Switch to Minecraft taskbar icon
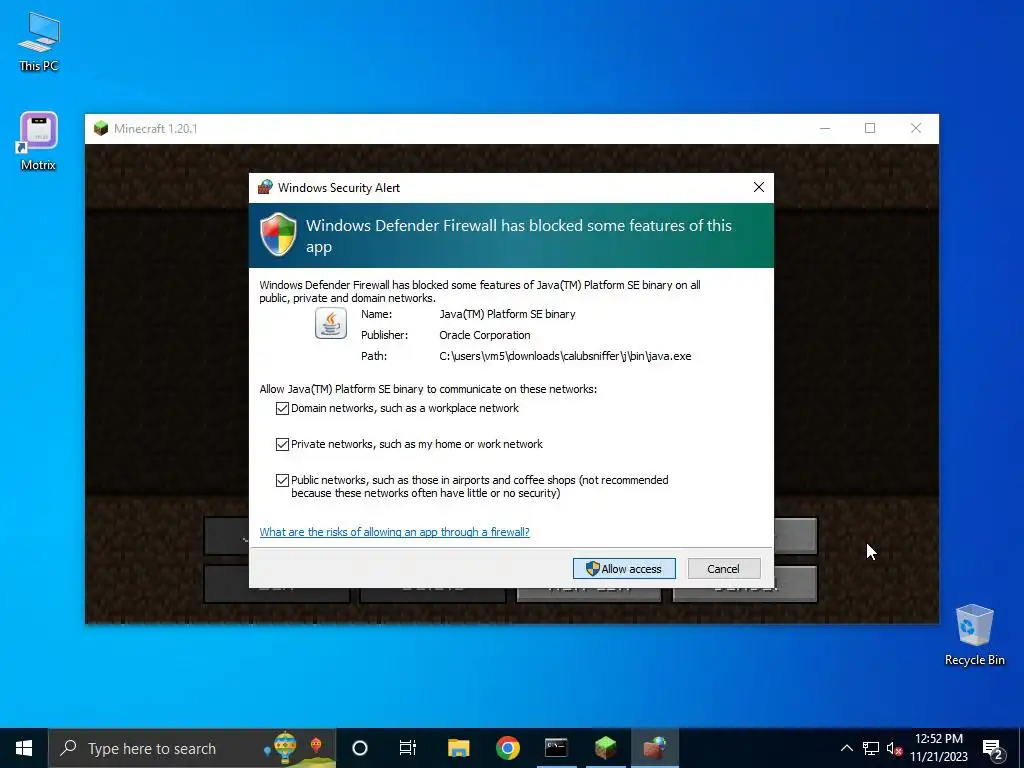This screenshot has height=768, width=1024. (x=605, y=748)
